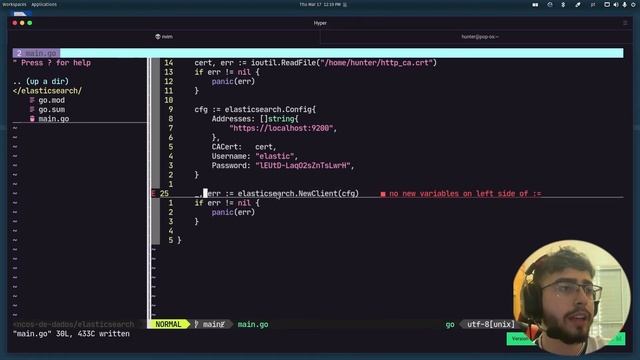
Task: Click the red E error sign in gutter
Action: pos(153,193)
